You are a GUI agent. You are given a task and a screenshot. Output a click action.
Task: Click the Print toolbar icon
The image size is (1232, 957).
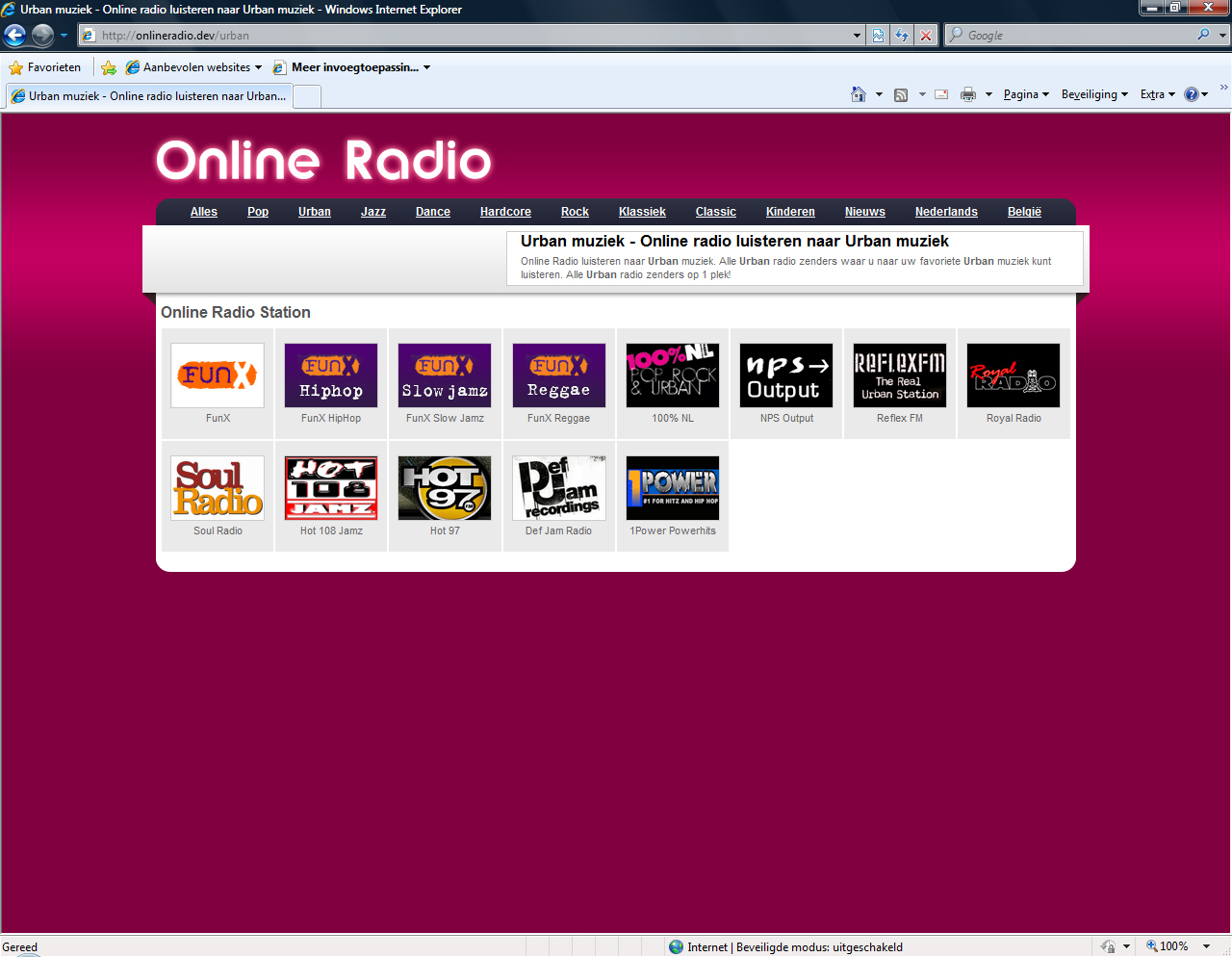pos(968,94)
